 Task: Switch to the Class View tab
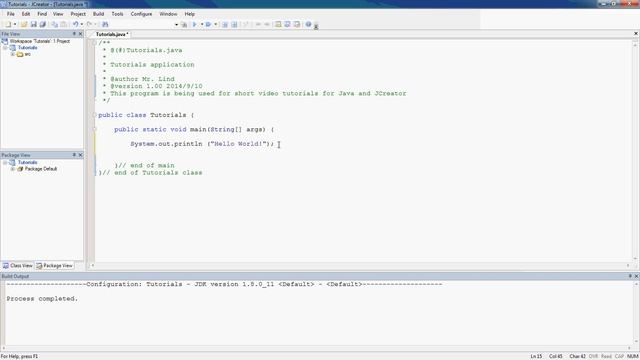(x=18, y=266)
